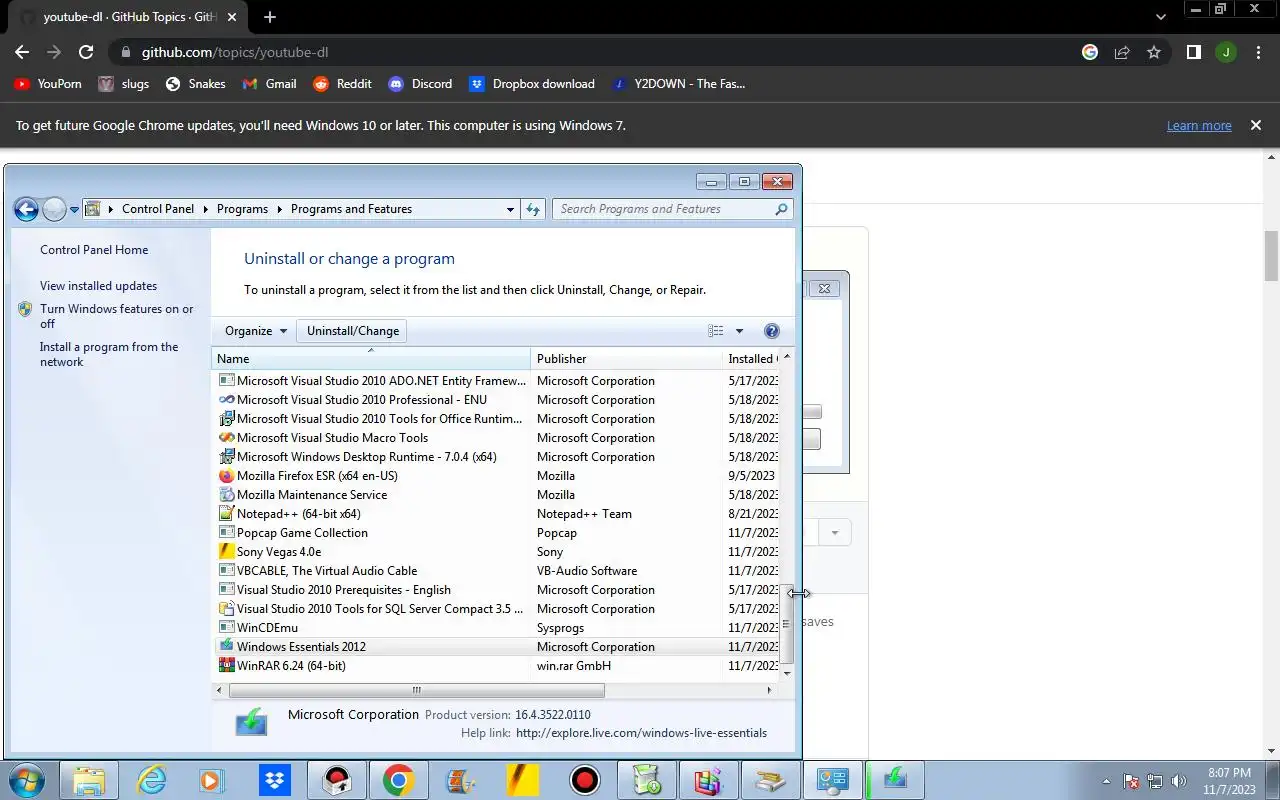Viewport: 1280px width, 800px height.
Task: Select WinRAR 6.24 (64-bit) row
Action: click(497, 666)
